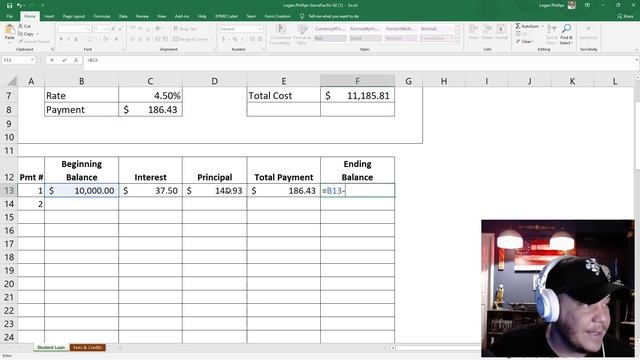The image size is (640, 360).
Task: Toggle Italic formatting
Action: coord(68,39)
